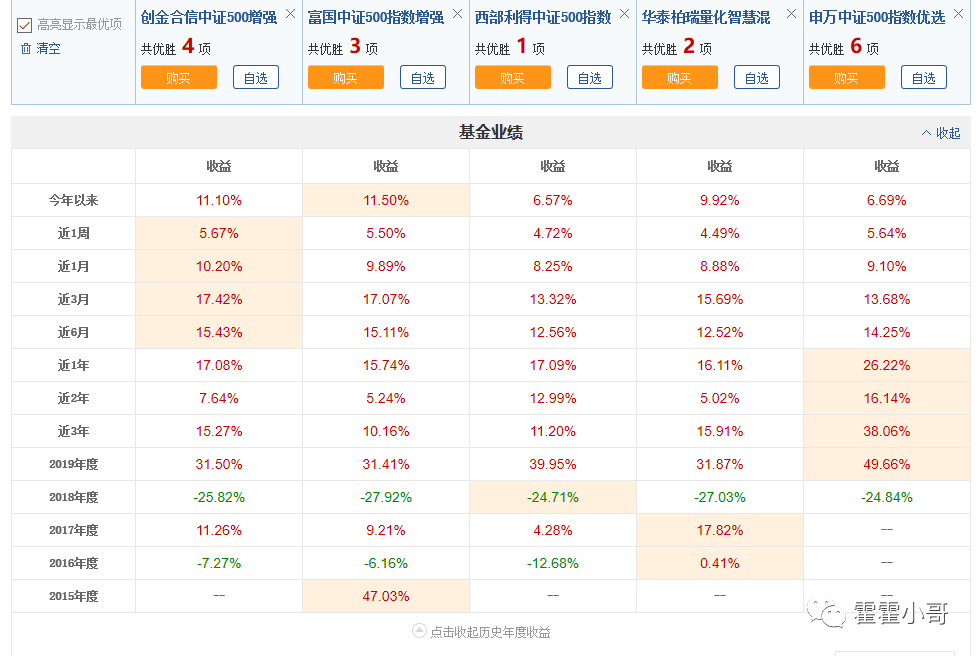
Task: Click the trash icon next to 清空
Action: pyautogui.click(x=25, y=48)
